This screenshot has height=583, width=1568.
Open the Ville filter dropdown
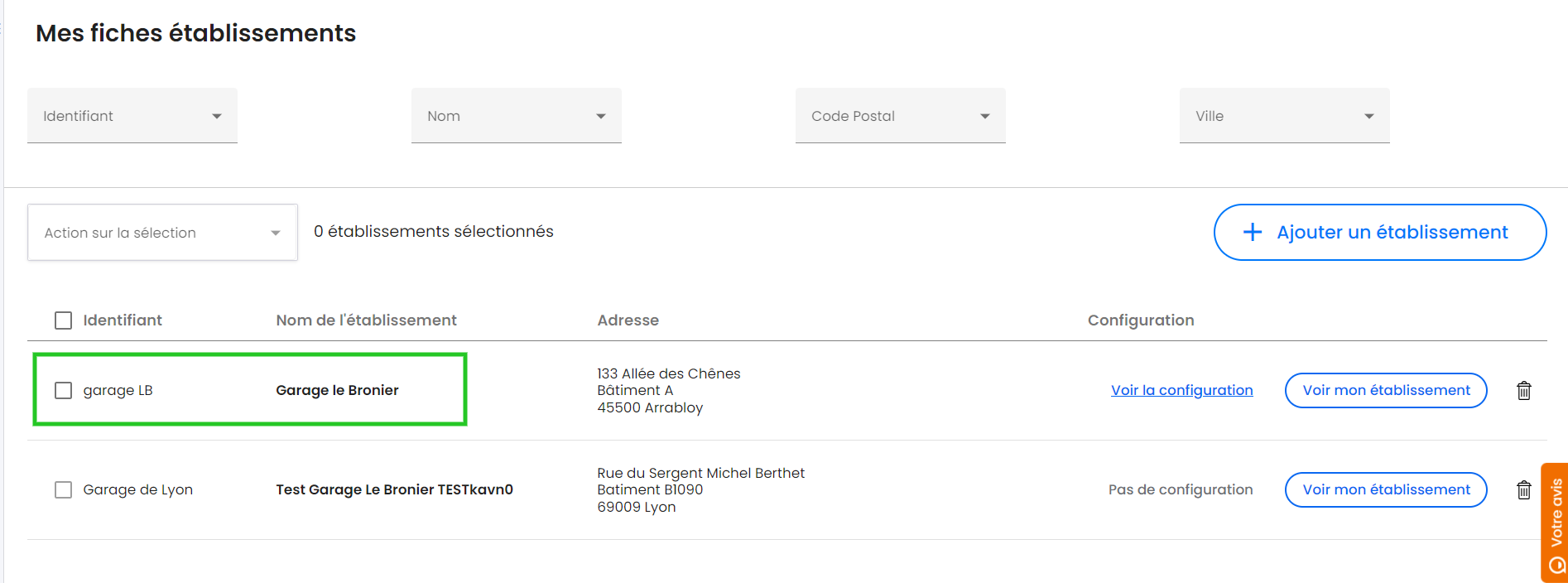1285,116
